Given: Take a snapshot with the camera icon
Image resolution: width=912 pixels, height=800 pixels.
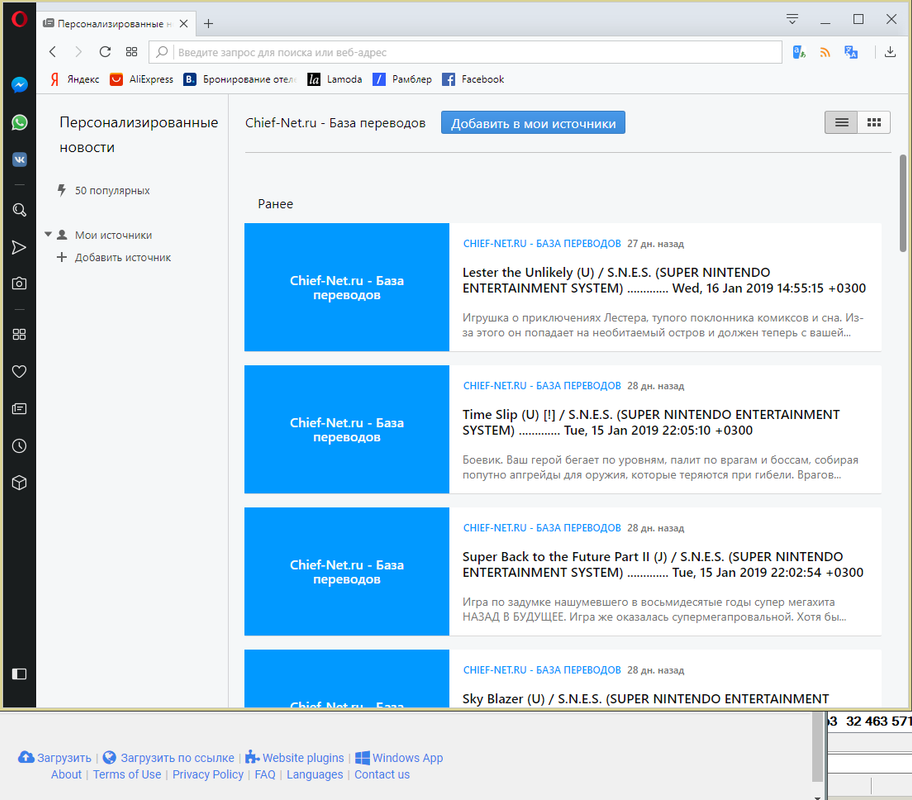Looking at the screenshot, I should tap(19, 283).
